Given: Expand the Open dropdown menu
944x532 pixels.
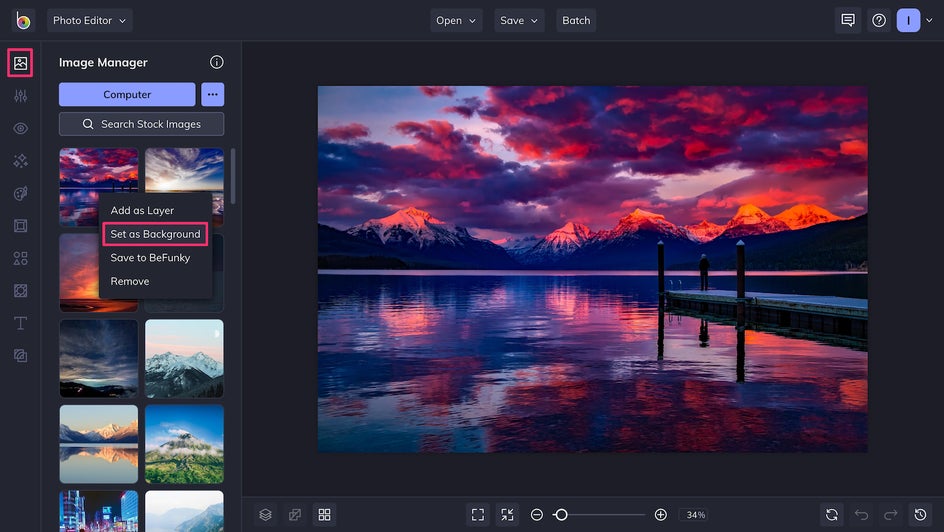Looking at the screenshot, I should (x=456, y=20).
